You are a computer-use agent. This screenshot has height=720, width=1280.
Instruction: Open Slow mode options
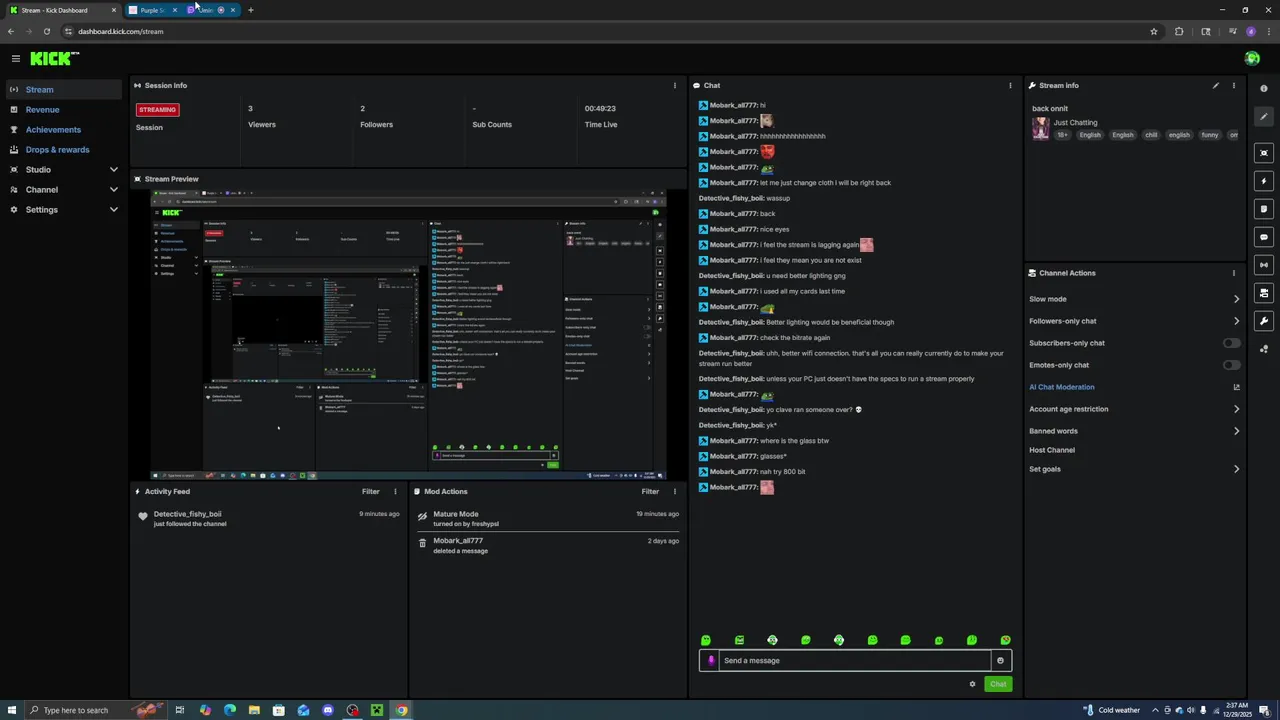pyautogui.click(x=1134, y=299)
